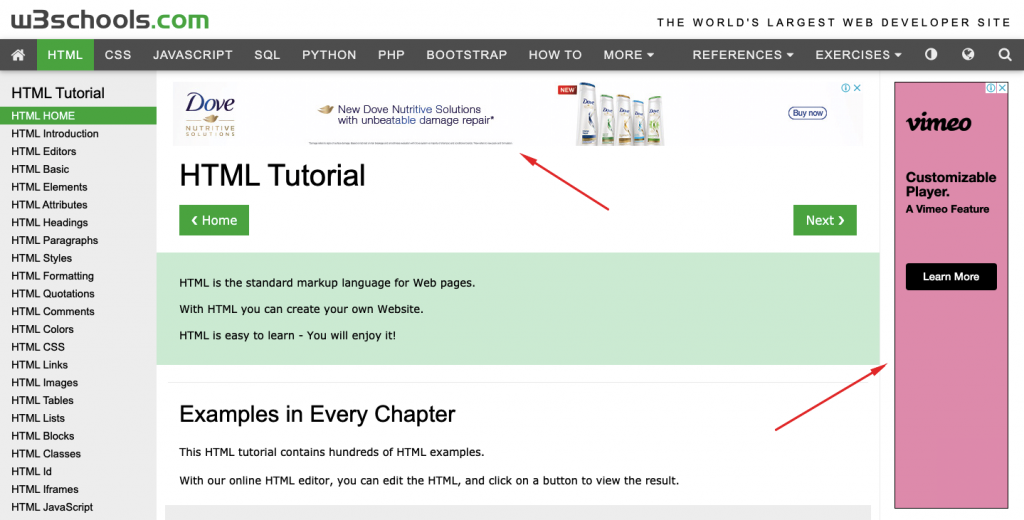Click 'Customizable Player.' text in ad

click(x=951, y=184)
